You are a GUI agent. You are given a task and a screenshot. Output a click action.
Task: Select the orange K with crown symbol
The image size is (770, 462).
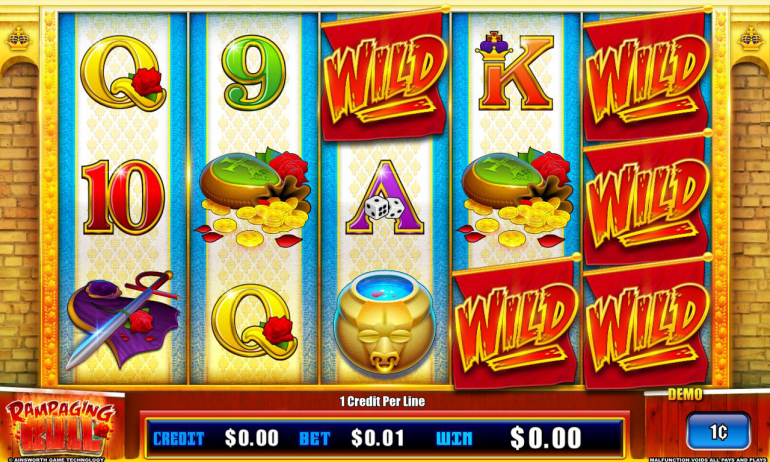[514, 71]
